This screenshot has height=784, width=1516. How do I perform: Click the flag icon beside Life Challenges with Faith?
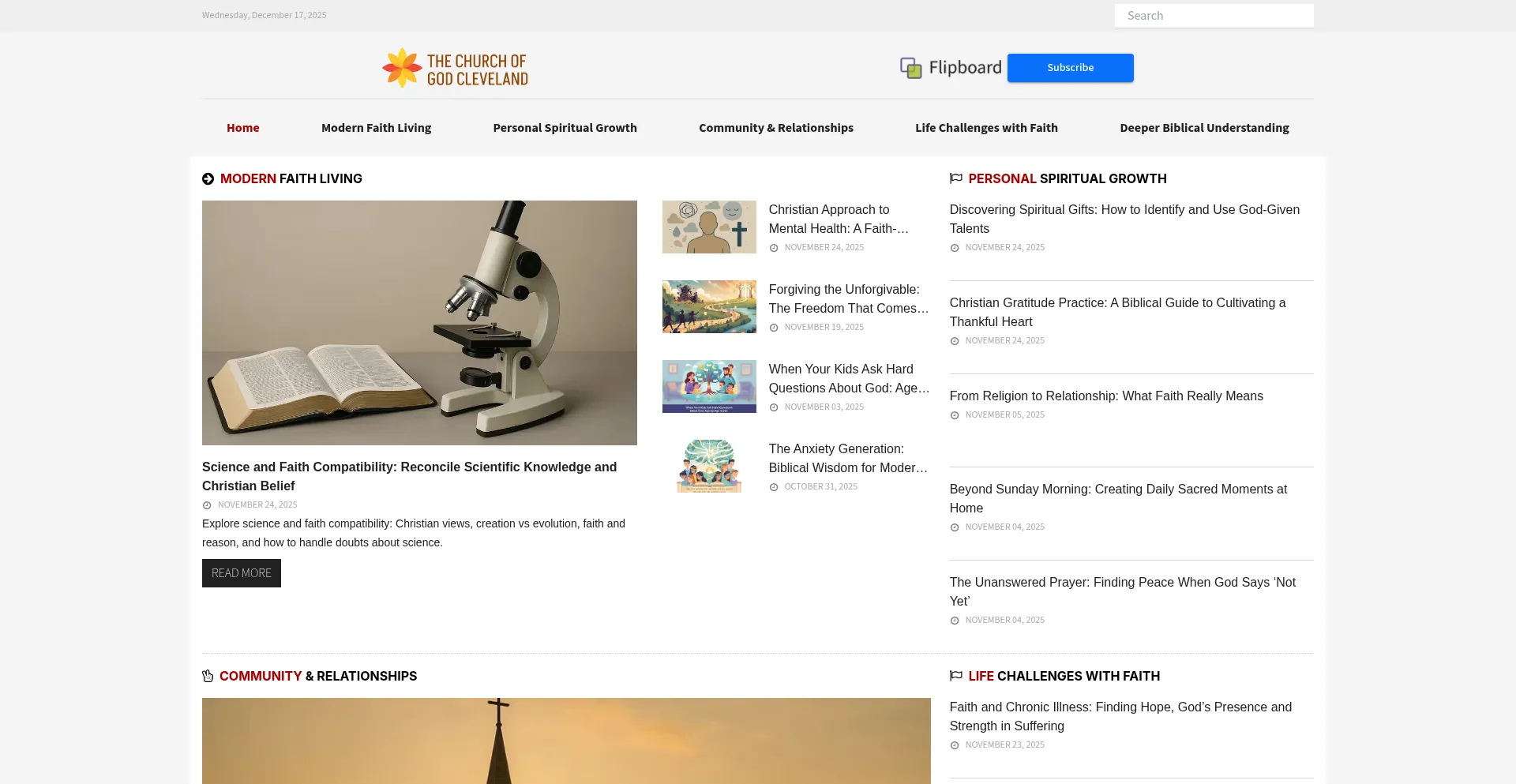point(955,676)
